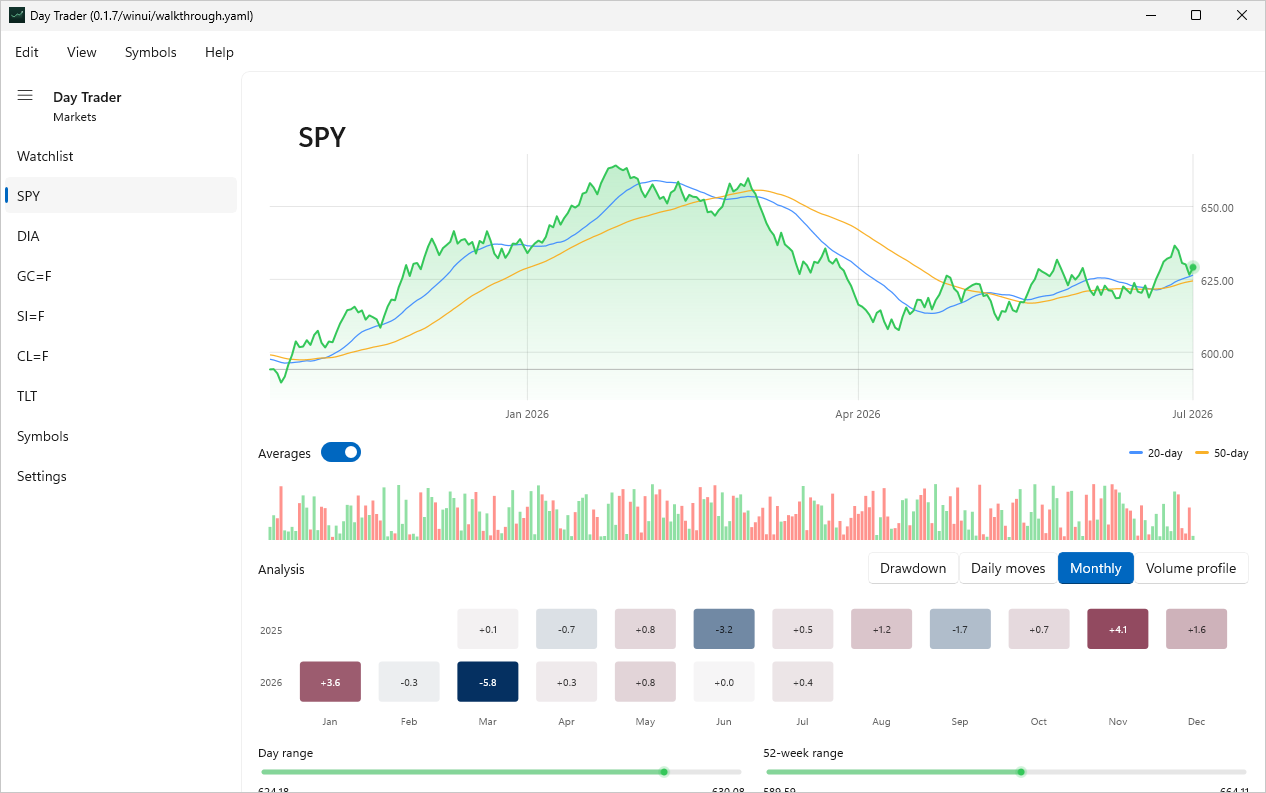The width and height of the screenshot is (1266, 793).
Task: Click the 625.00 price axis label
Action: (x=1217, y=281)
